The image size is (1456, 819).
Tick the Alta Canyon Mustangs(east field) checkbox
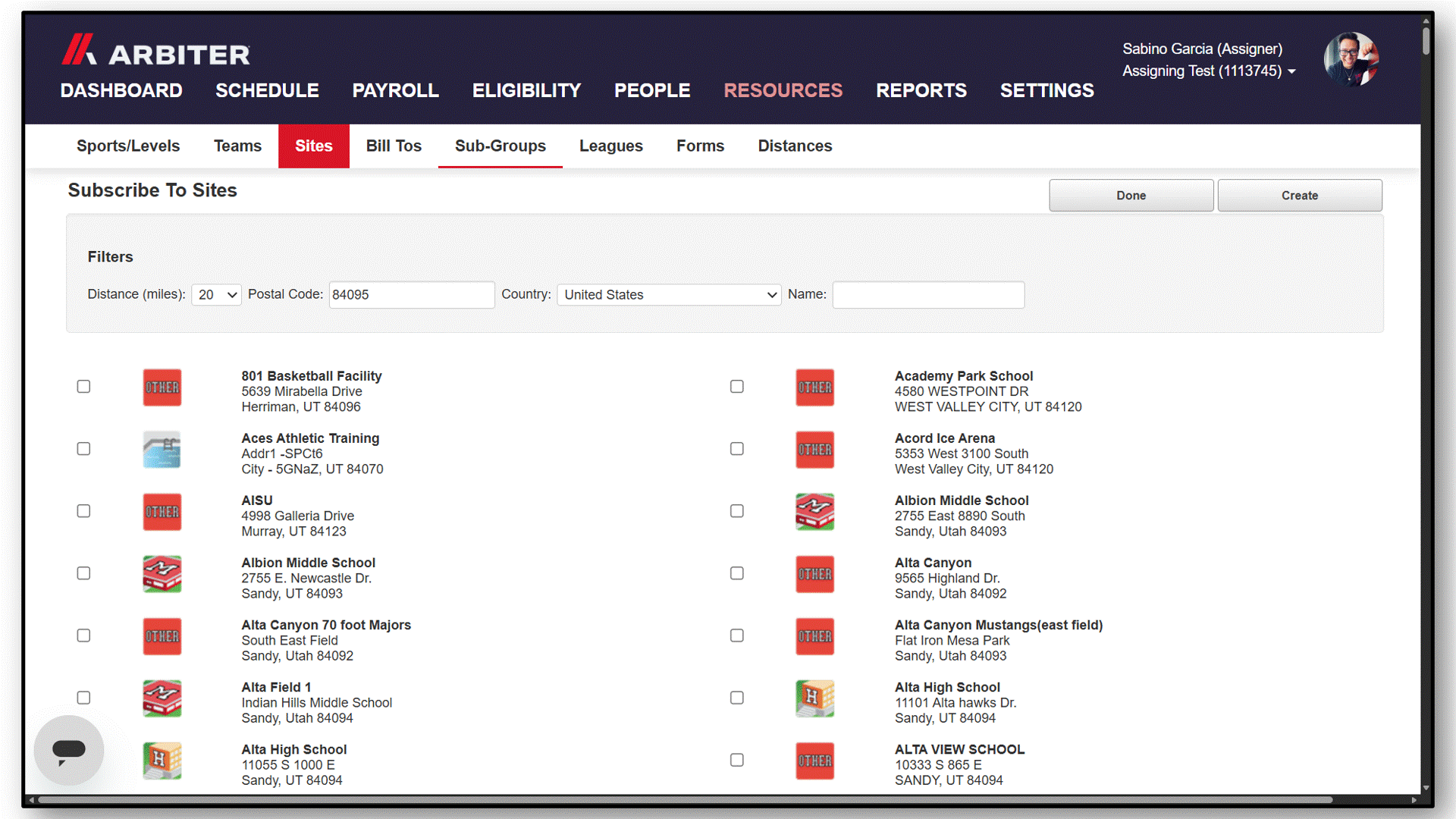point(737,635)
